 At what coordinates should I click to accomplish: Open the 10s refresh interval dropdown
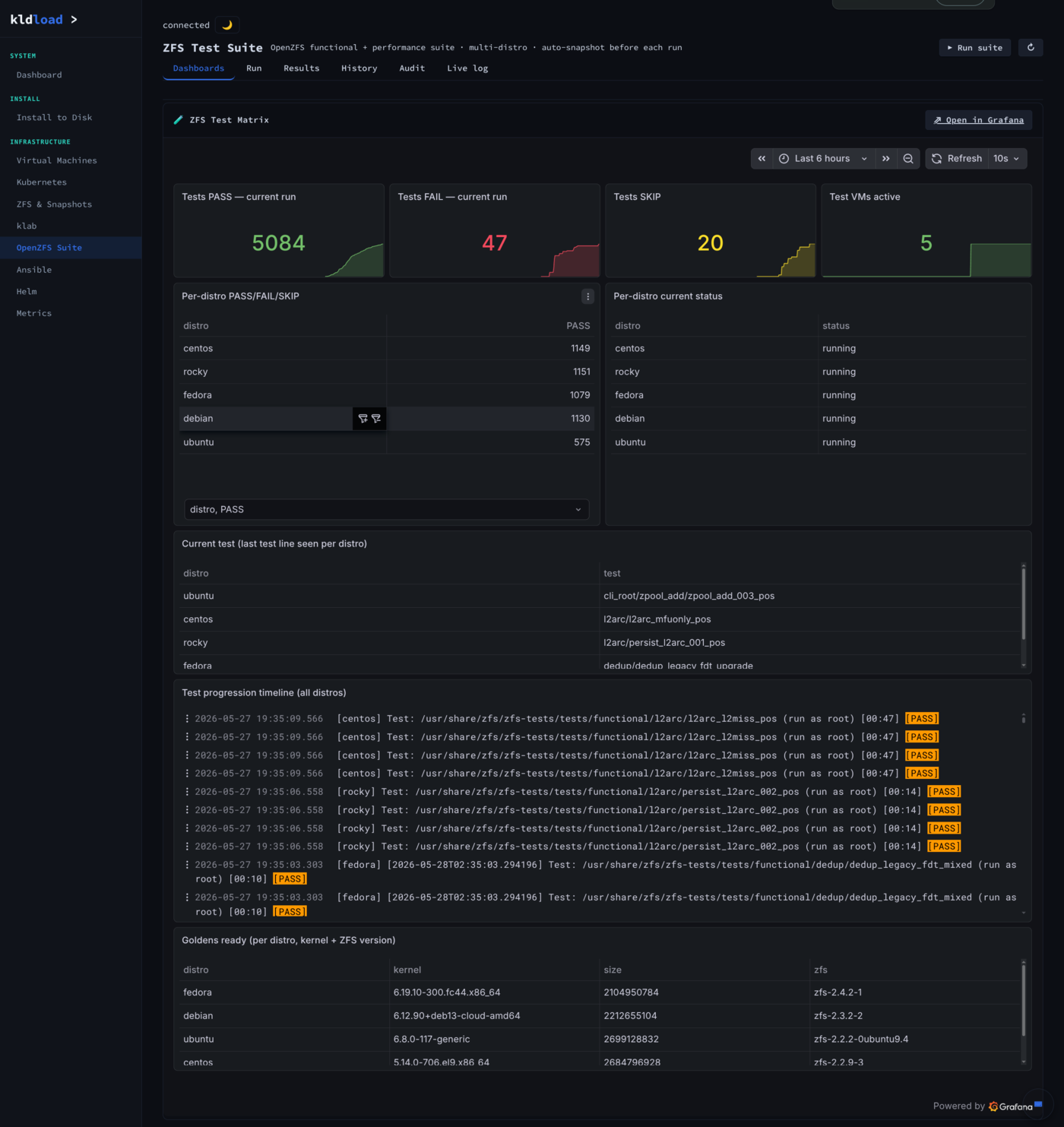(x=1007, y=158)
